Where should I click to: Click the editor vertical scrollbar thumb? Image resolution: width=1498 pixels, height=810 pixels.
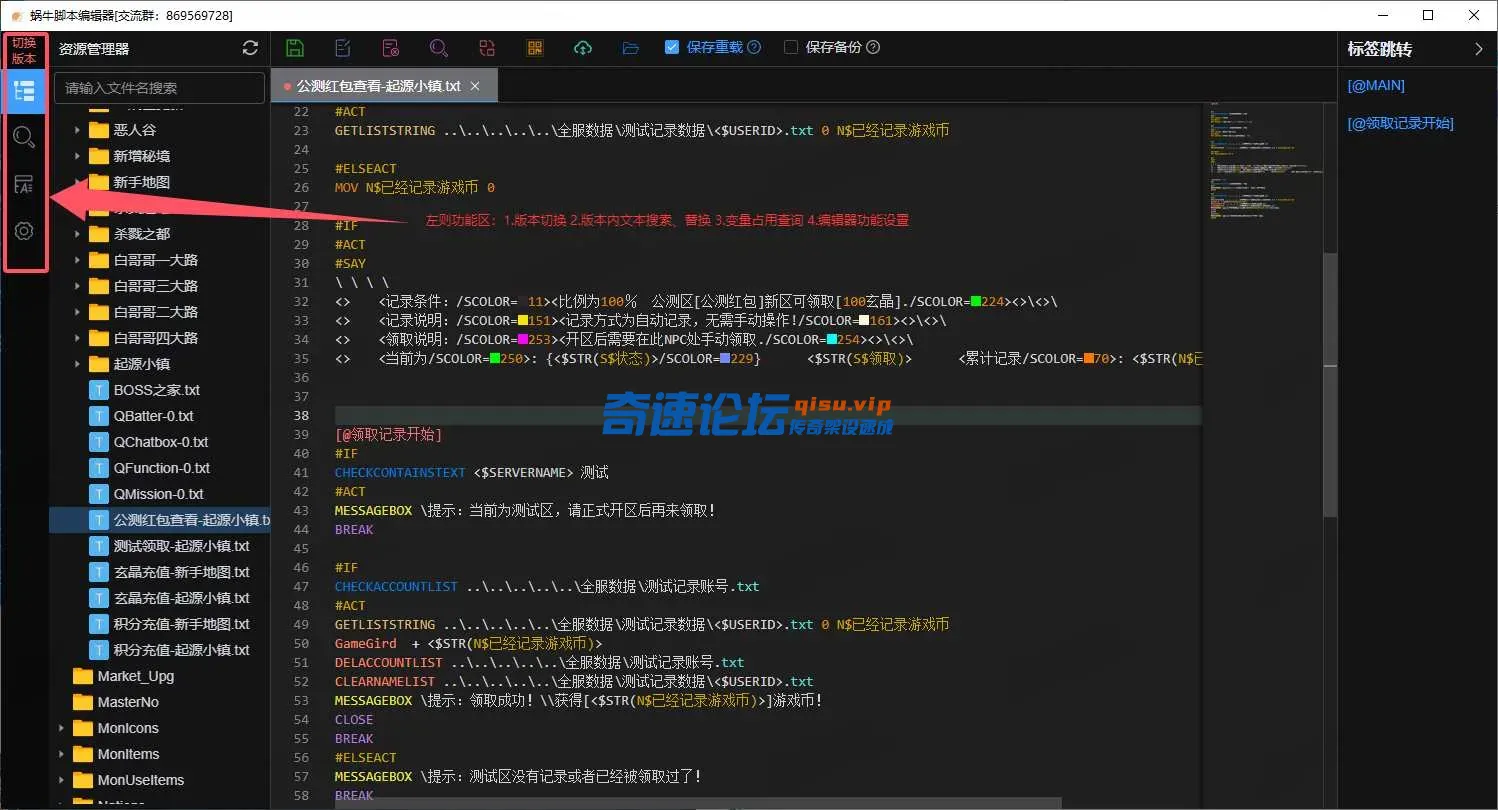(1330, 385)
